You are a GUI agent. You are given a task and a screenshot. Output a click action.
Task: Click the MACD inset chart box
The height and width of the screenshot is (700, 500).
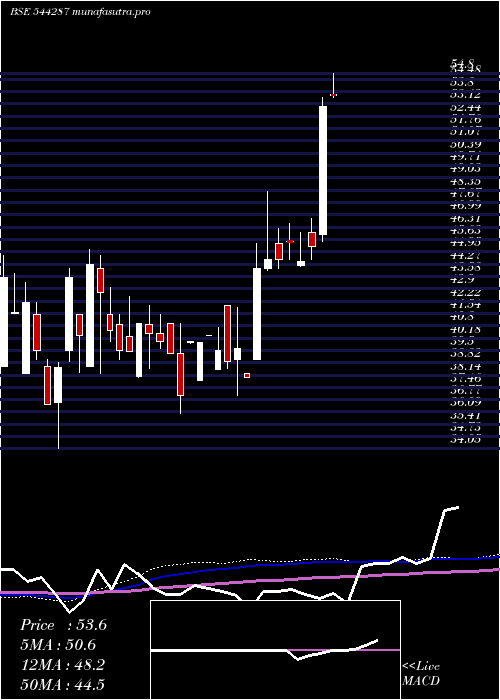pyautogui.click(x=275, y=650)
